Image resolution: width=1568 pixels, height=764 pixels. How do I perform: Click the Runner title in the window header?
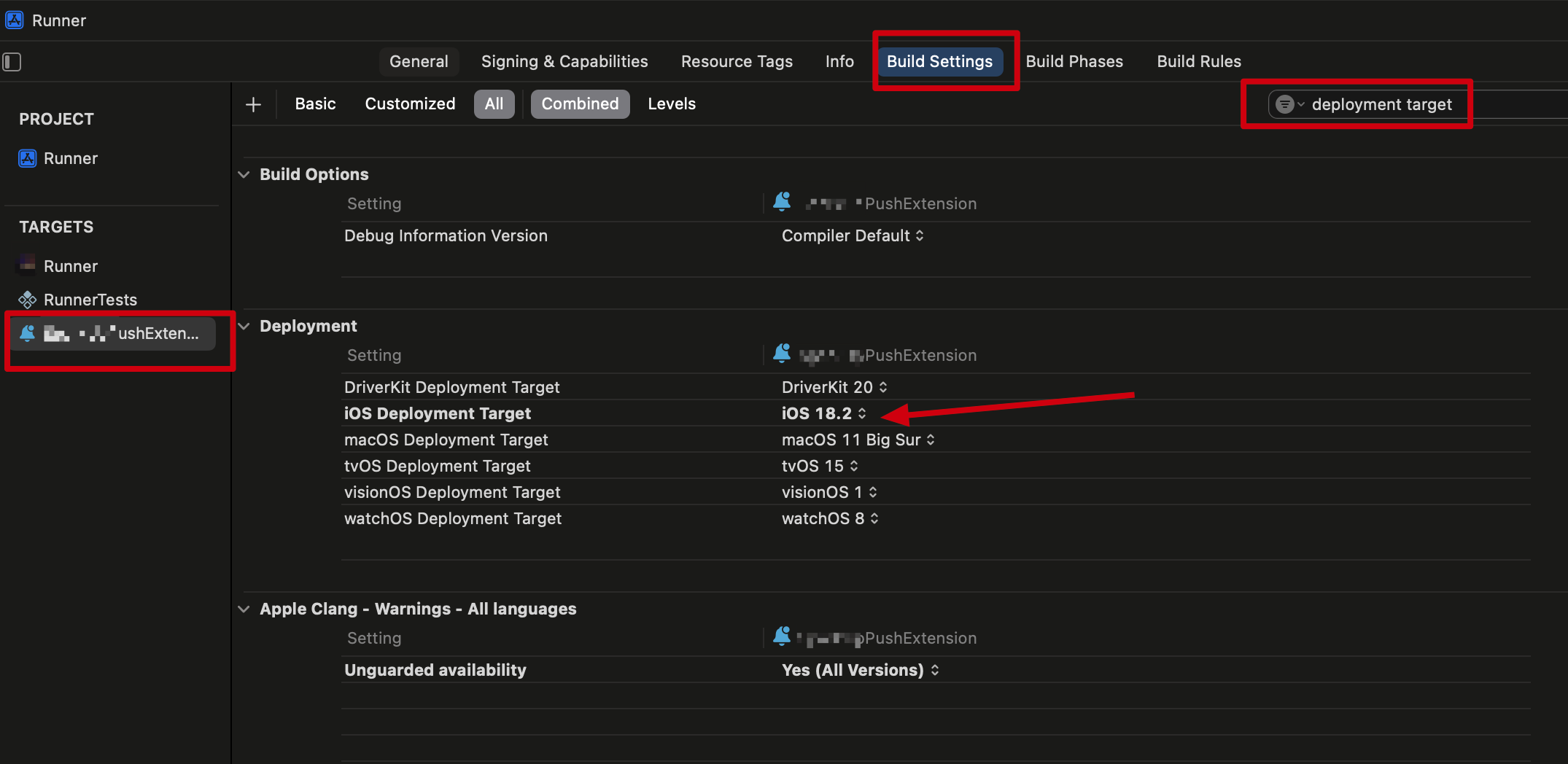tap(59, 20)
